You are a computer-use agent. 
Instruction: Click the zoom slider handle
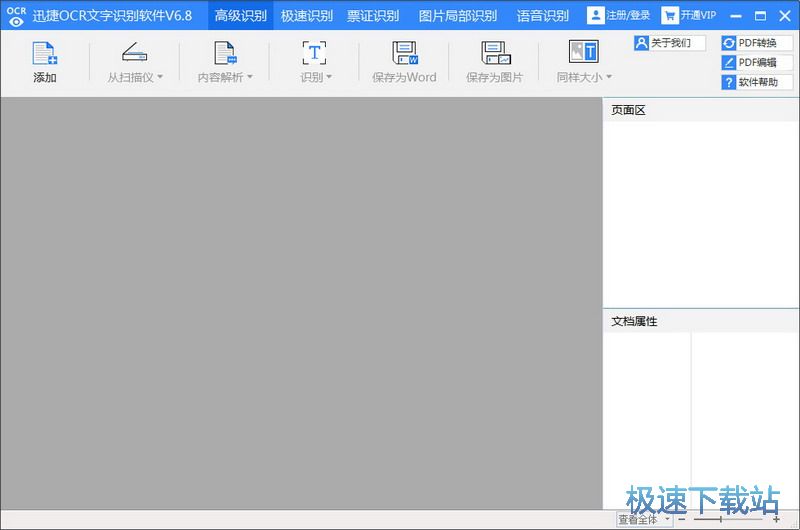click(x=720, y=520)
